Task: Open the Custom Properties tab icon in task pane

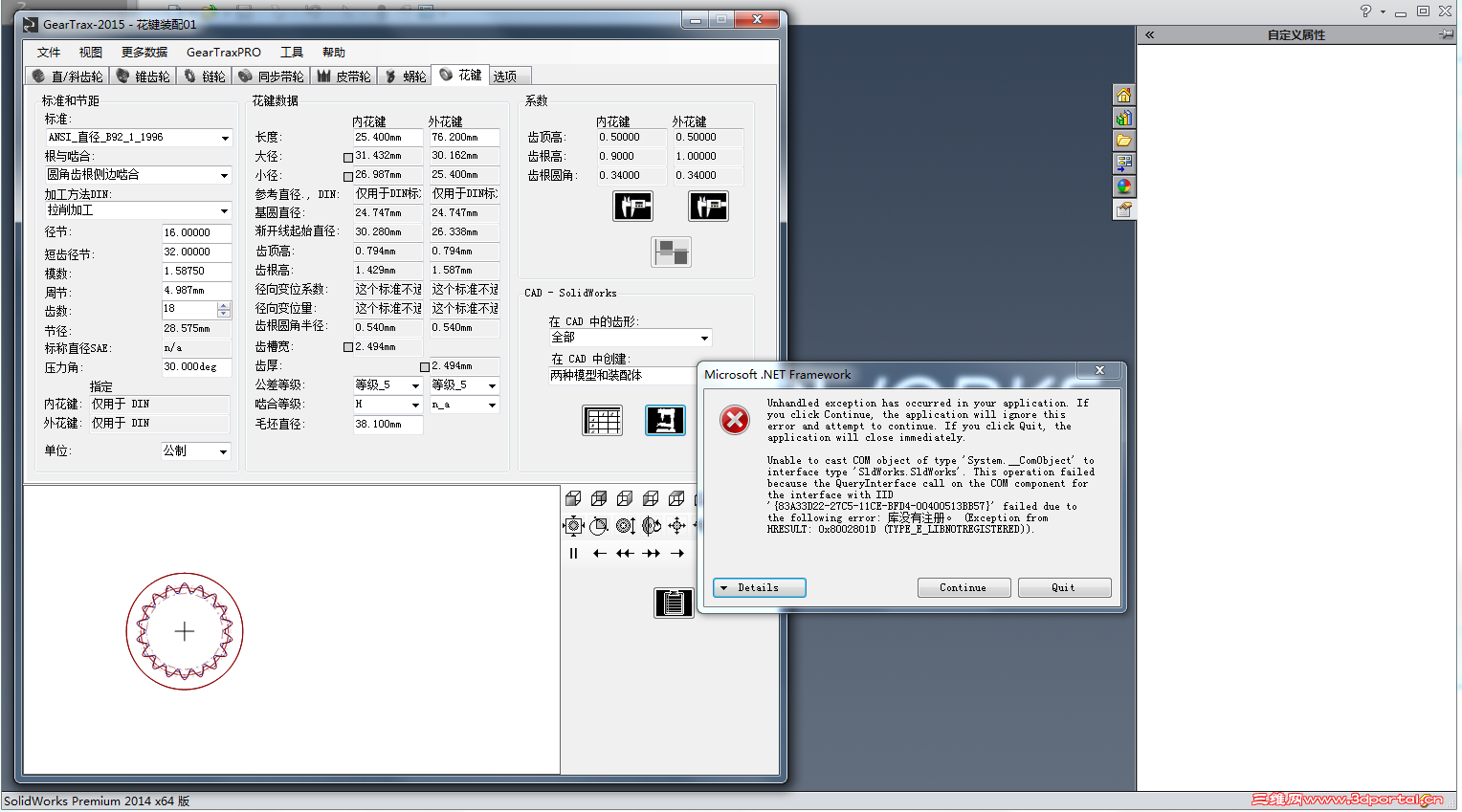Action: [x=1124, y=209]
